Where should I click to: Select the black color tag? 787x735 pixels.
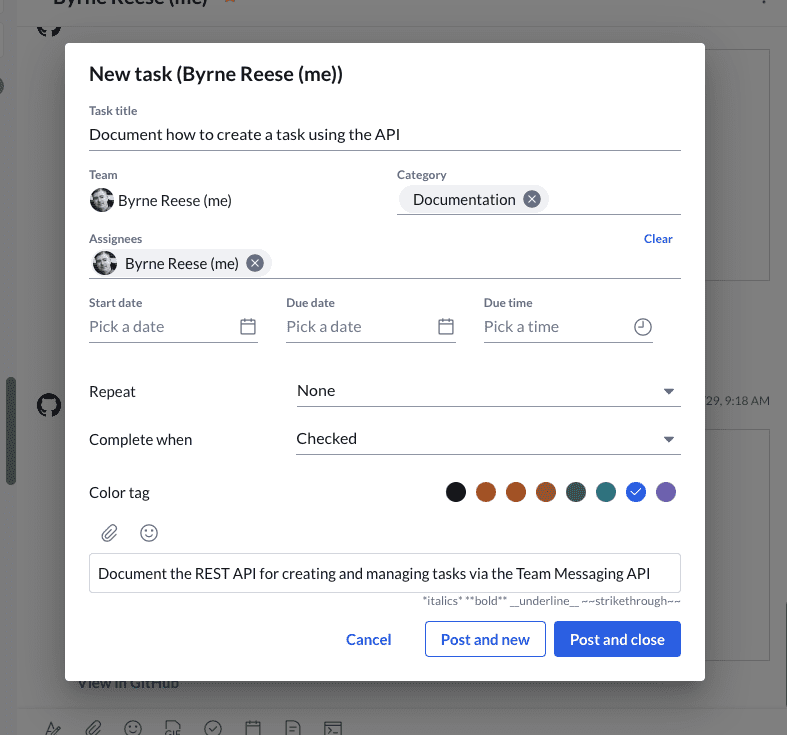pyautogui.click(x=456, y=492)
